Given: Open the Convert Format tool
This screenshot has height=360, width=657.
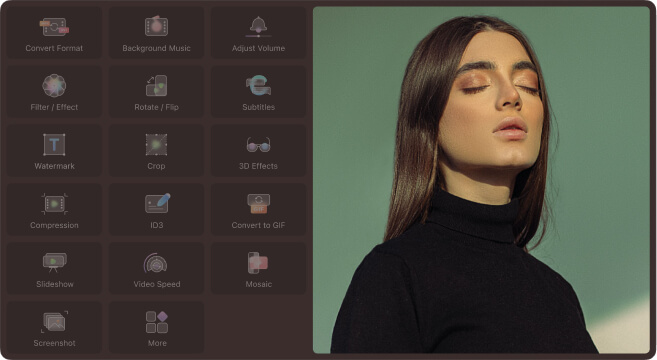Looking at the screenshot, I should [54, 33].
